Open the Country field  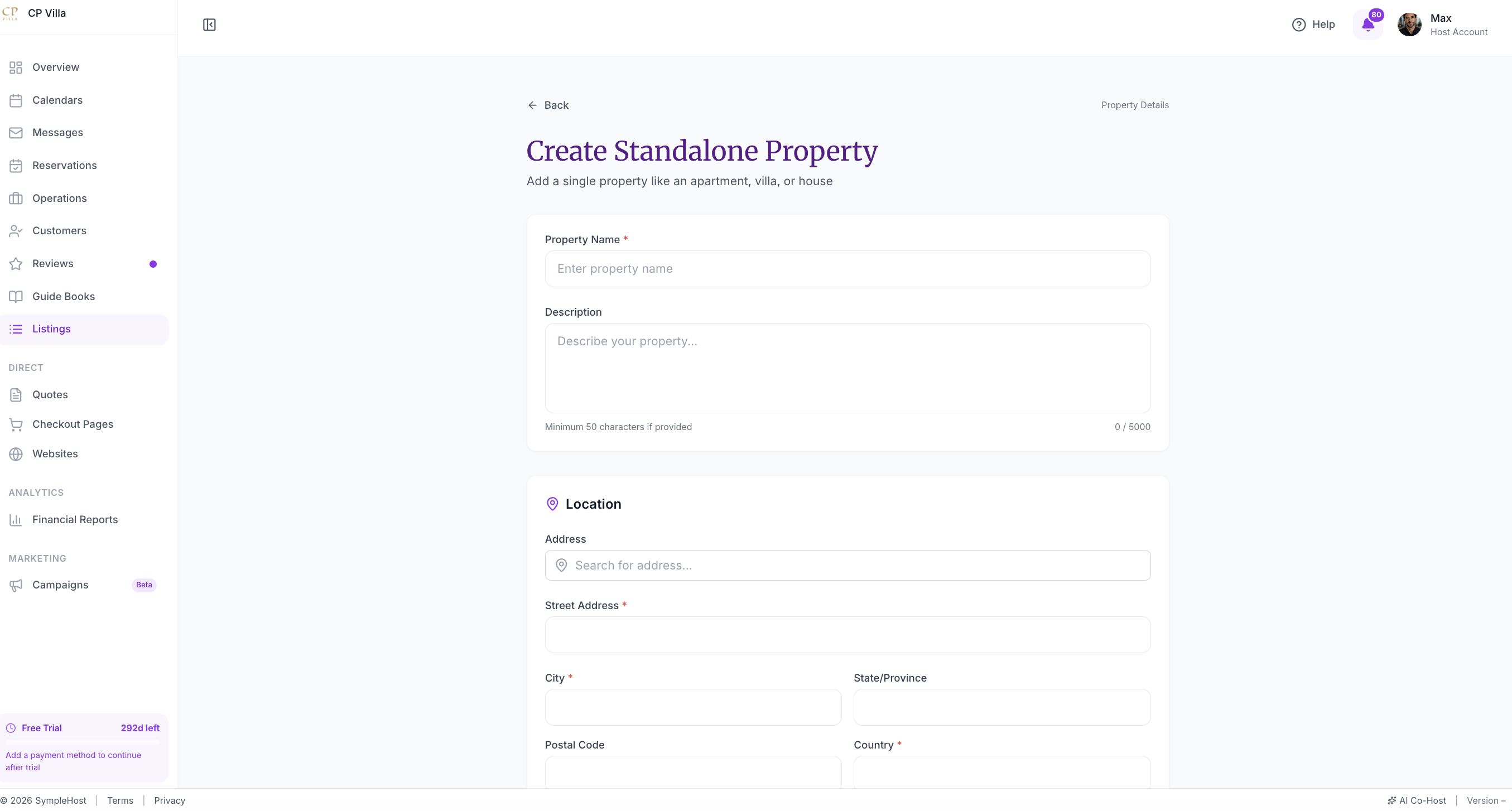[x=1002, y=773]
